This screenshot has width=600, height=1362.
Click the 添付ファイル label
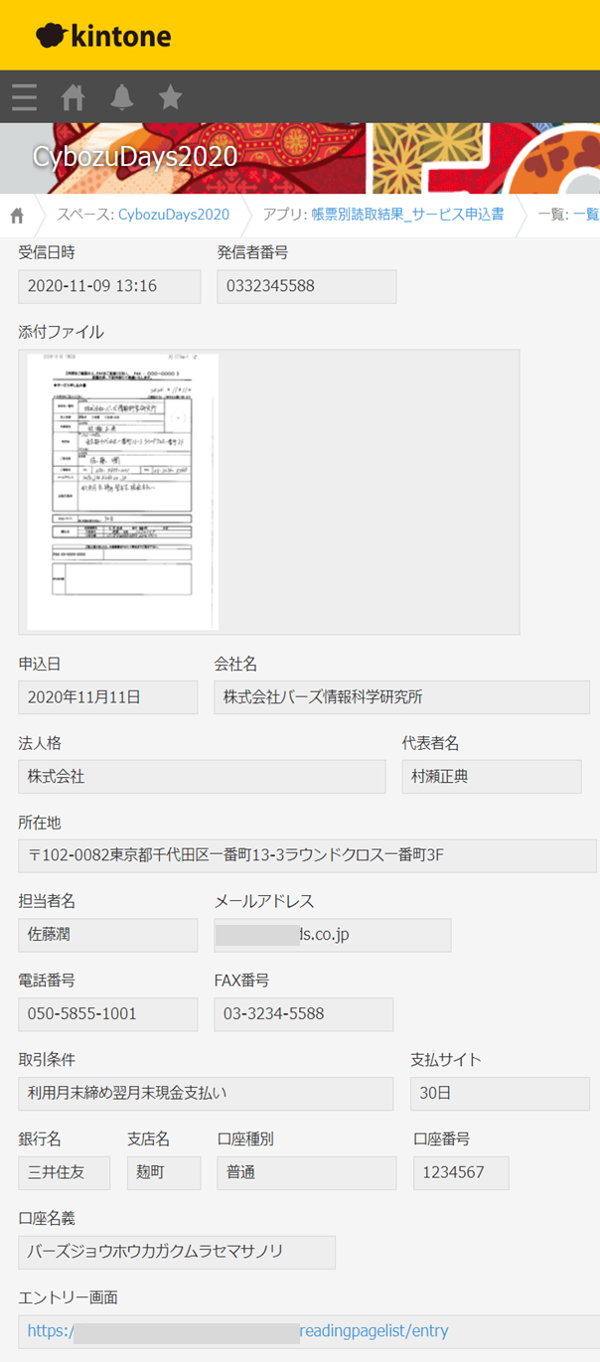pyautogui.click(x=61, y=332)
